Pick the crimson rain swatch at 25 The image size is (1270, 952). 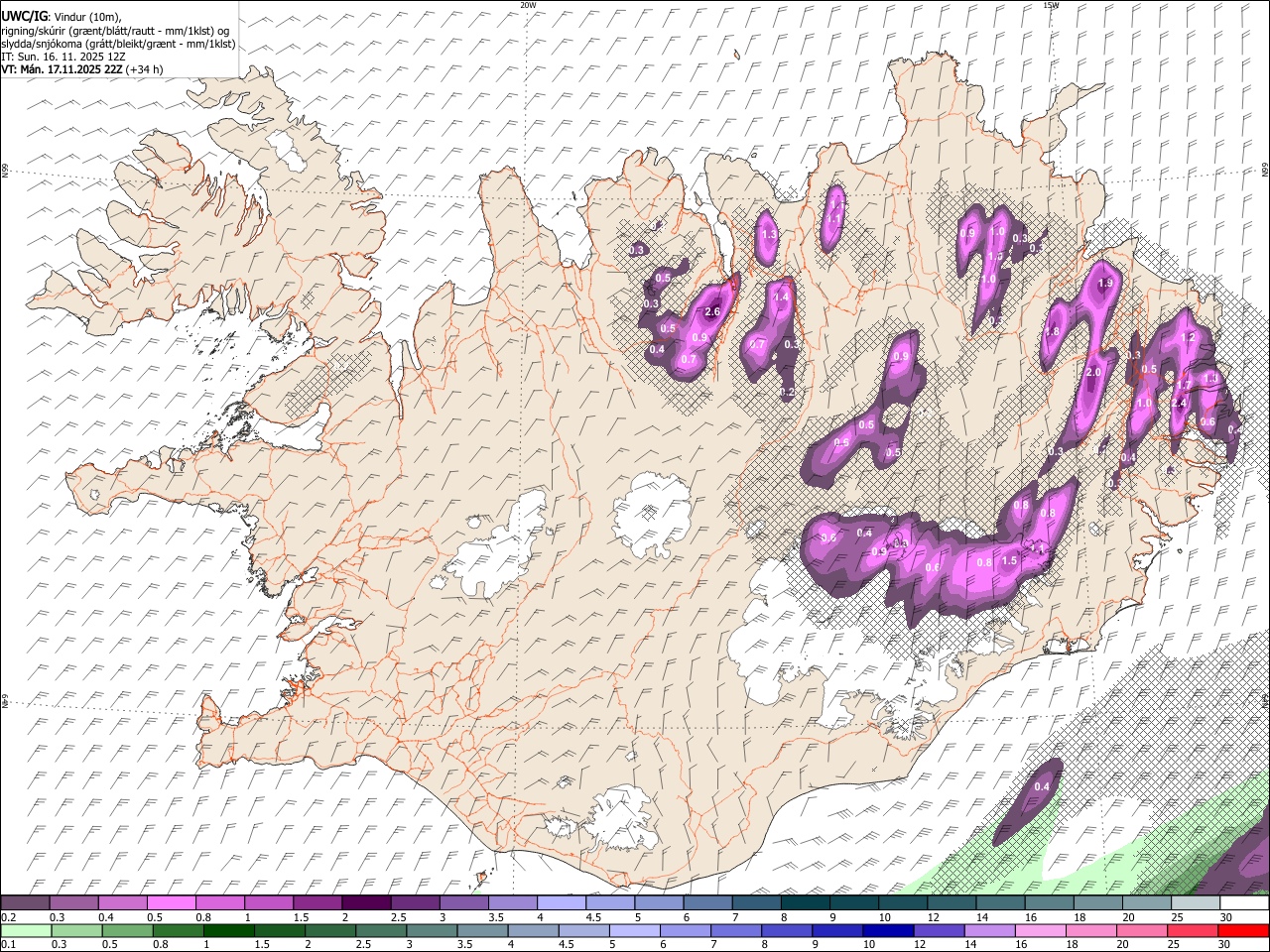point(1194,930)
